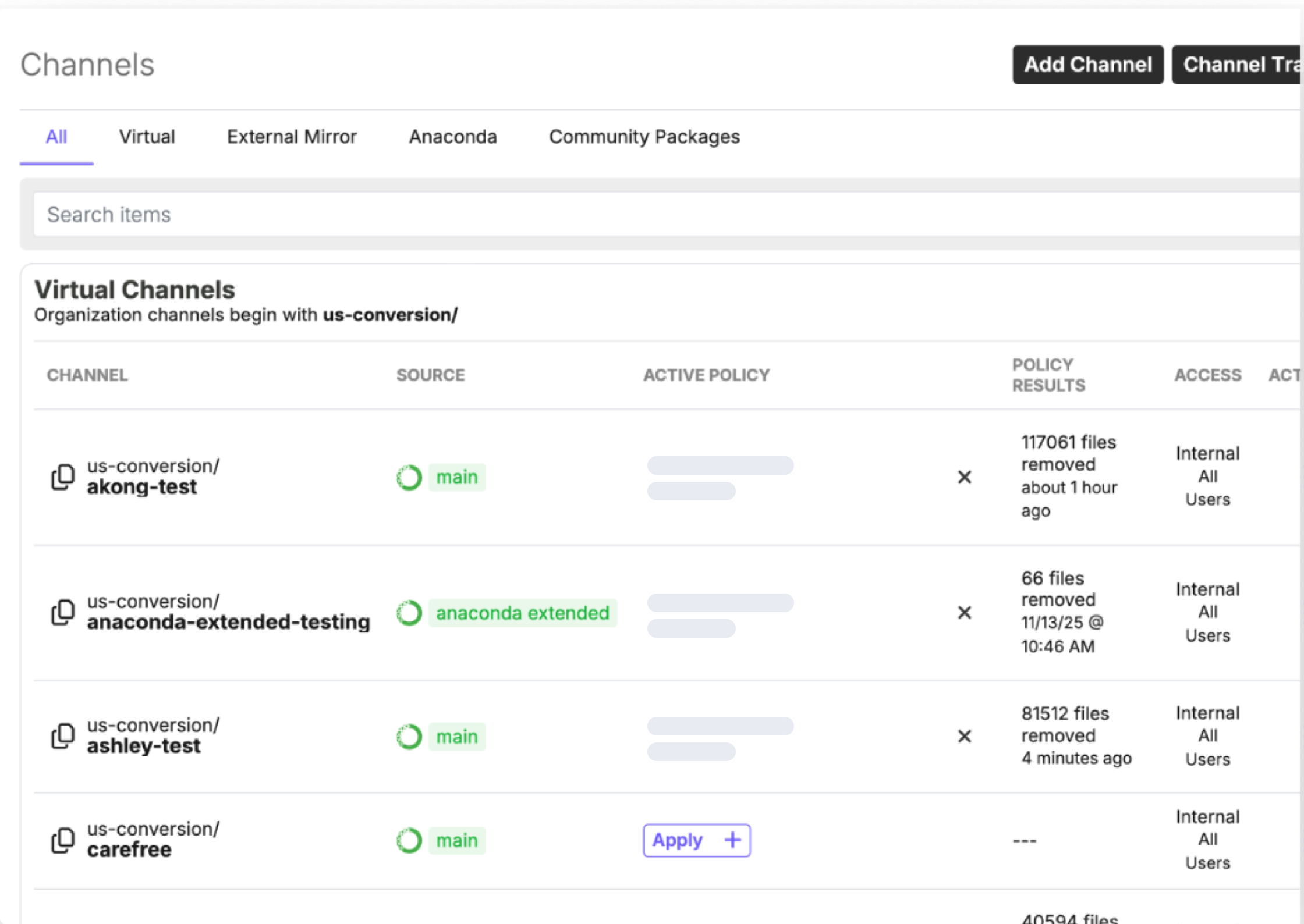The width and height of the screenshot is (1304, 924).
Task: Click the main source tag for carefree
Action: (x=457, y=840)
